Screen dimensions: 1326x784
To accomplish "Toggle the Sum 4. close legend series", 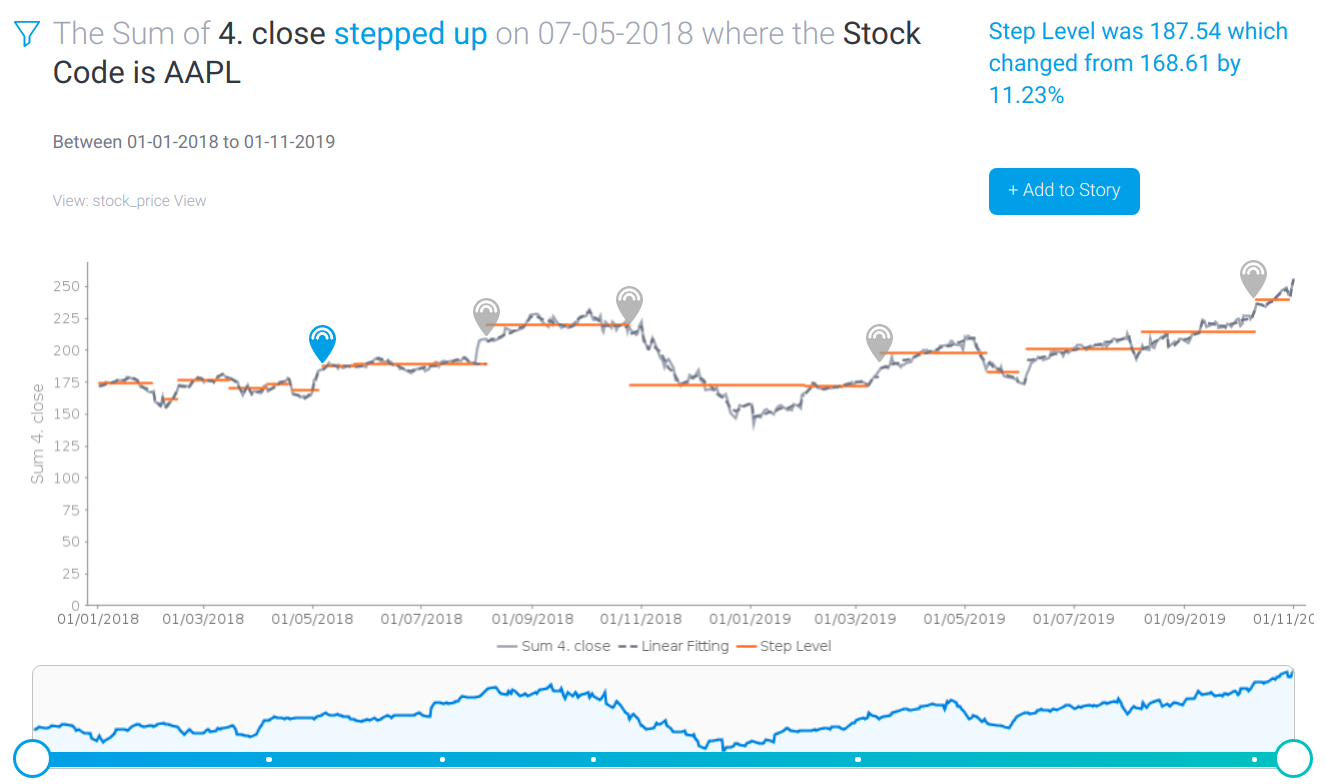I will point(553,646).
